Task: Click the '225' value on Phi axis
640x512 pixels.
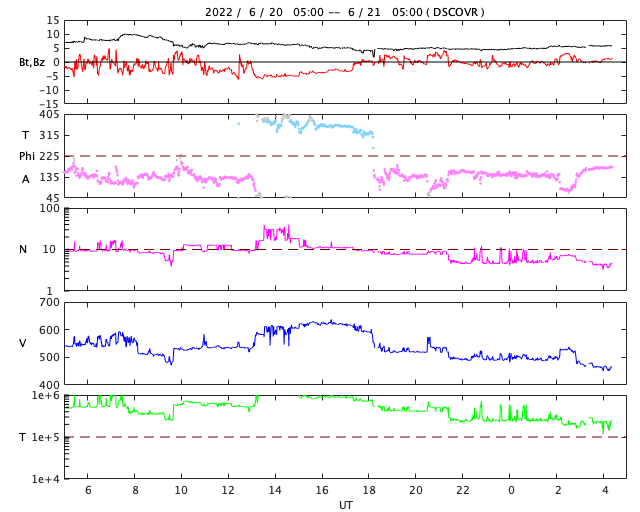Action: tap(49, 156)
